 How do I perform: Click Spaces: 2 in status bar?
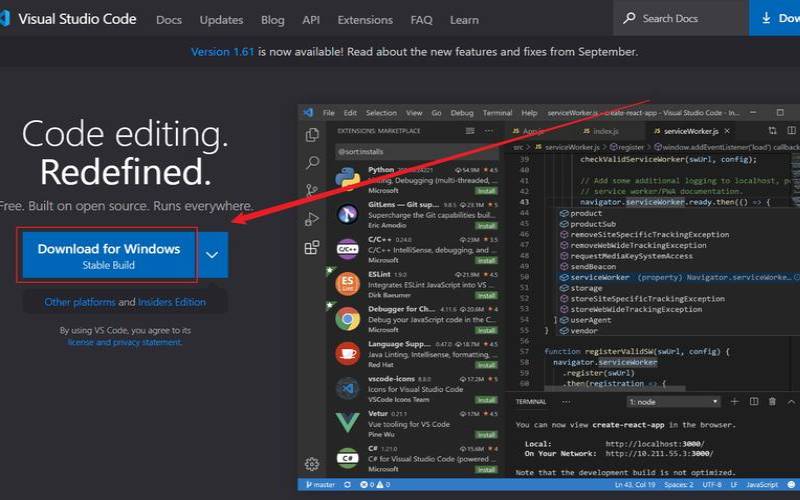(x=679, y=485)
